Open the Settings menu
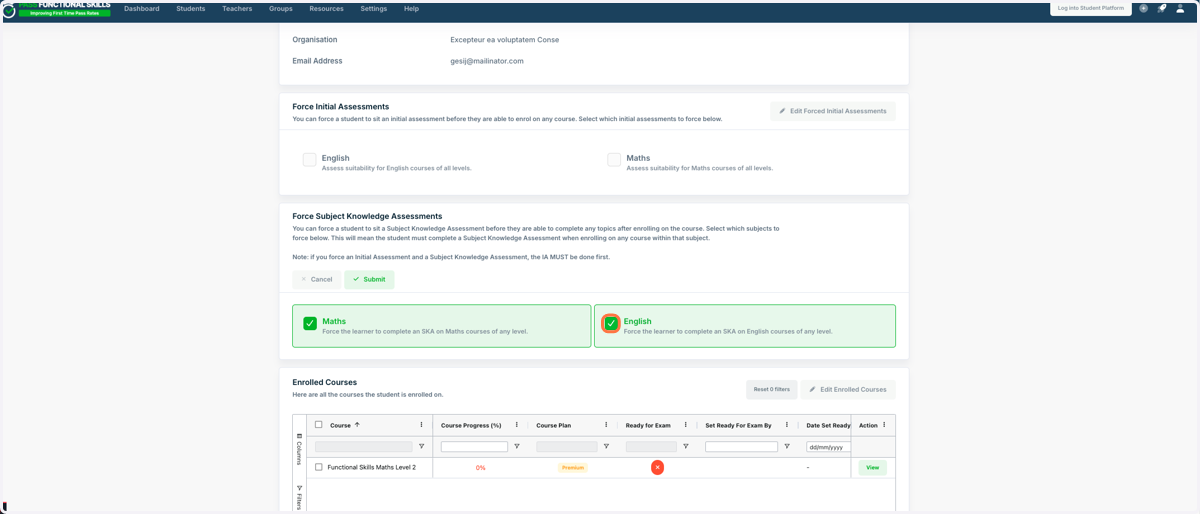This screenshot has height=514, width=1200. point(374,9)
